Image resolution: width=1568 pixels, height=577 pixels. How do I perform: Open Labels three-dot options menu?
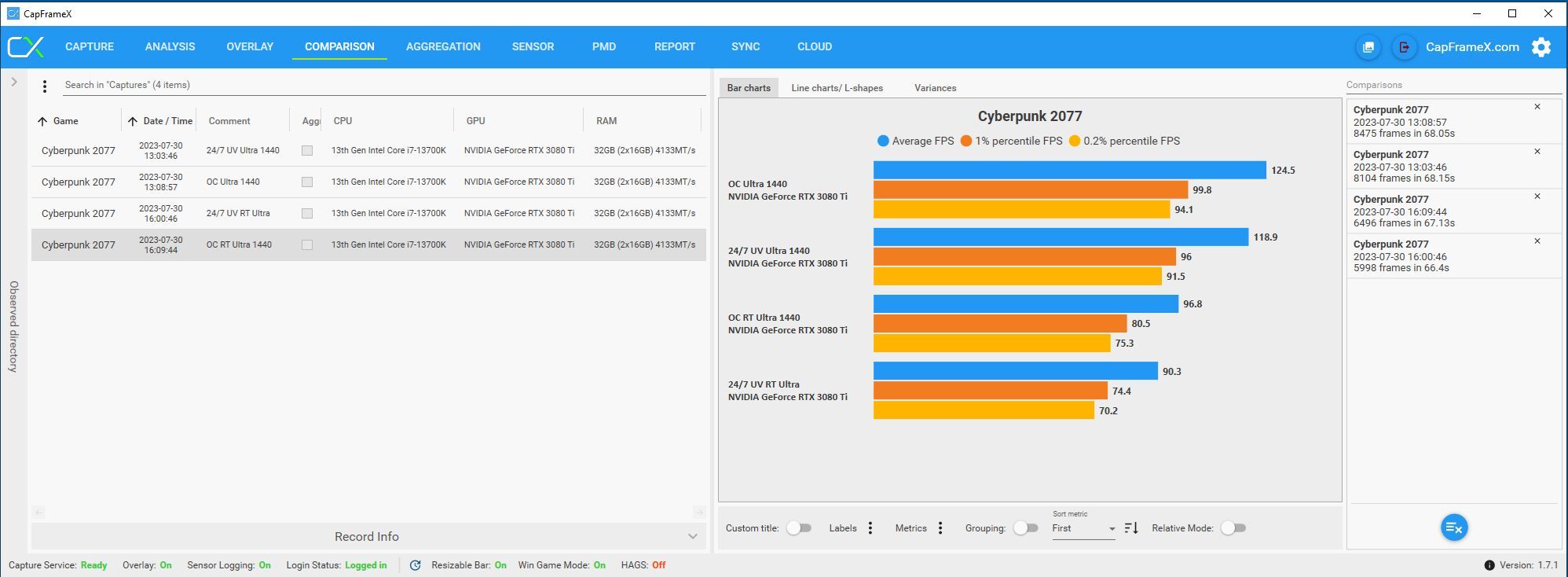870,528
